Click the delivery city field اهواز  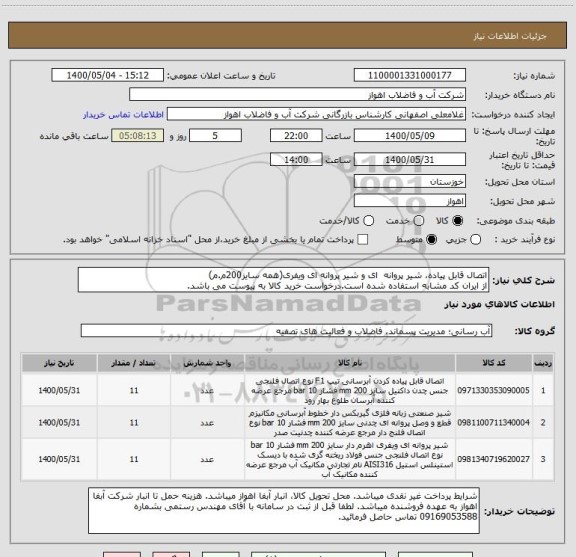[x=410, y=201]
